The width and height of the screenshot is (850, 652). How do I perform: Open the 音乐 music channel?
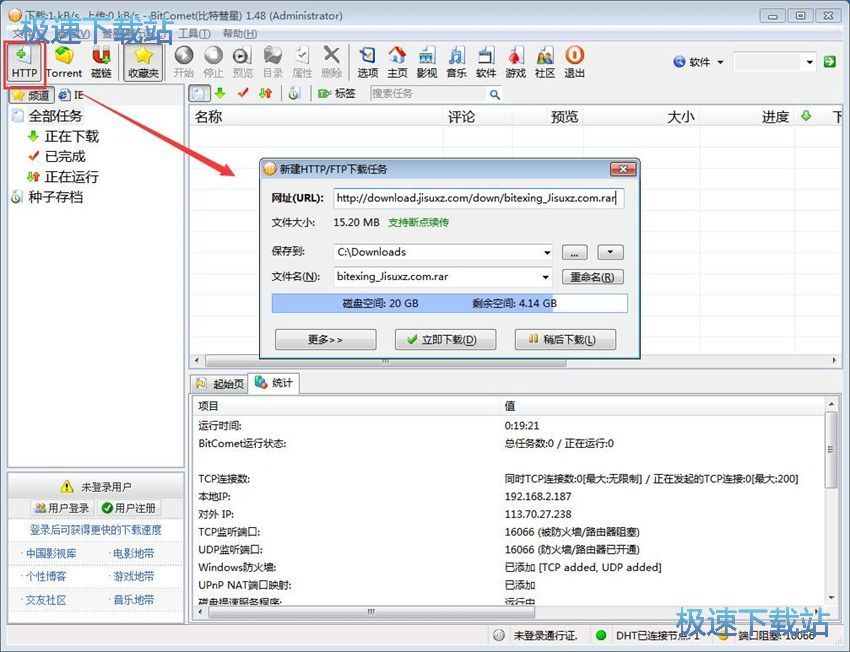456,62
